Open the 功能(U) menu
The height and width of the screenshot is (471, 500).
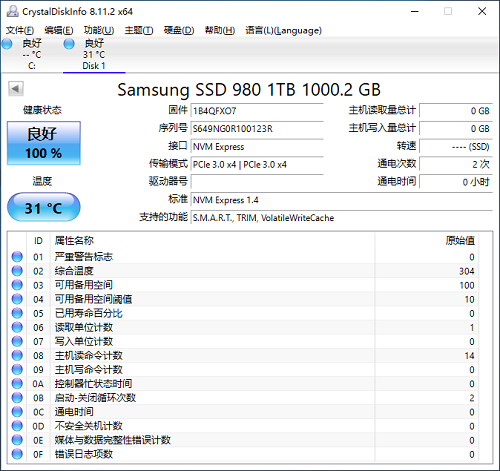coord(99,30)
